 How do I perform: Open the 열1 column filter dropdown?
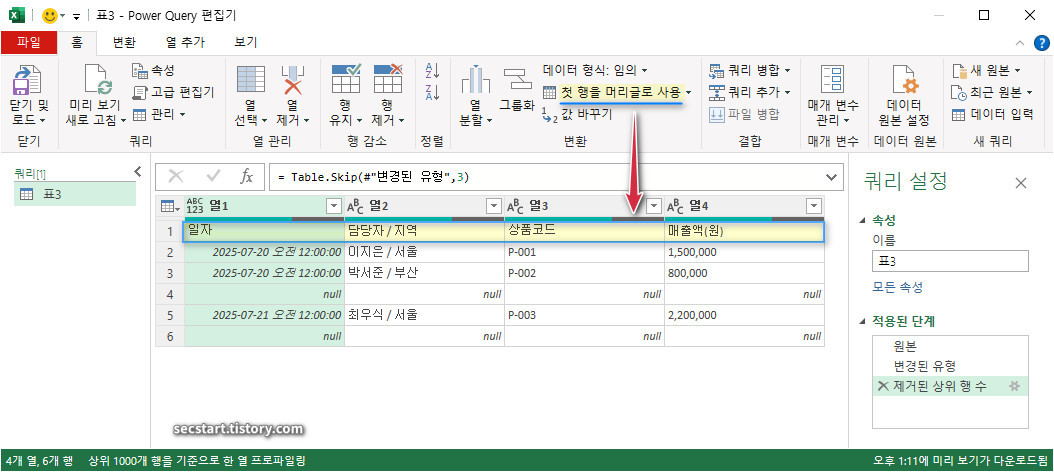click(x=333, y=206)
